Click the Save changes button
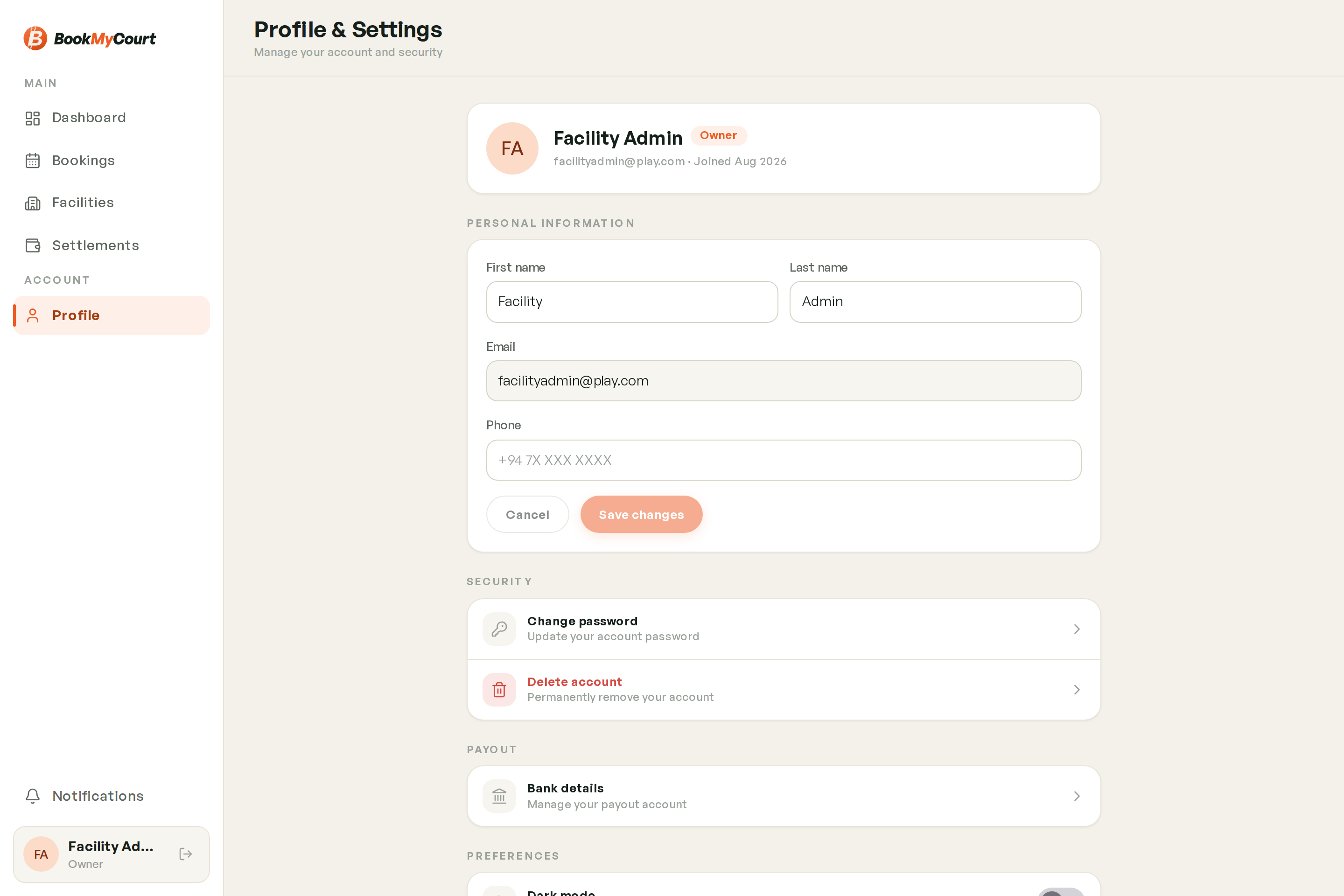This screenshot has height=896, width=1344. pos(641,514)
